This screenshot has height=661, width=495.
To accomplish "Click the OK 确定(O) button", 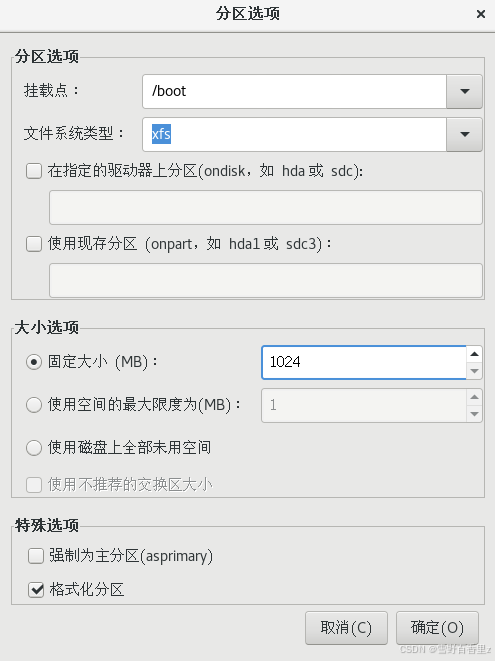I will click(x=437, y=628).
